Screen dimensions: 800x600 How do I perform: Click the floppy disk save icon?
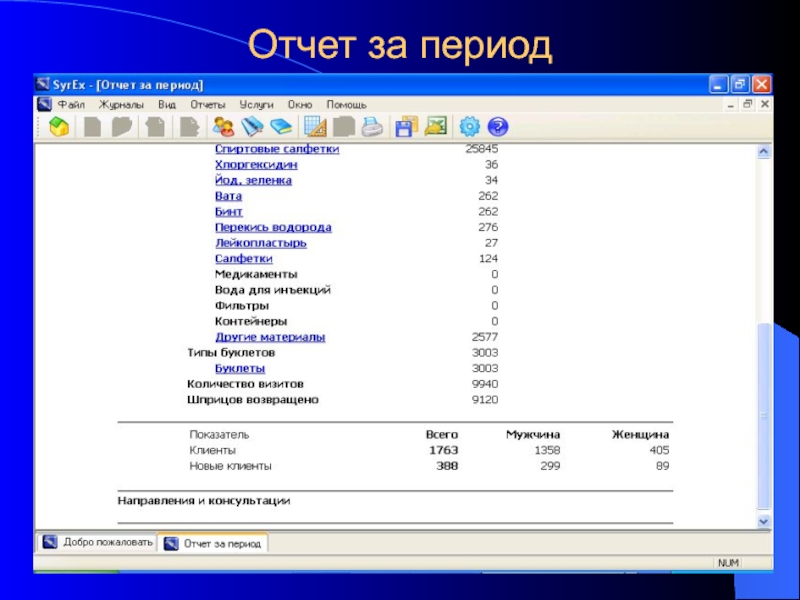[406, 127]
